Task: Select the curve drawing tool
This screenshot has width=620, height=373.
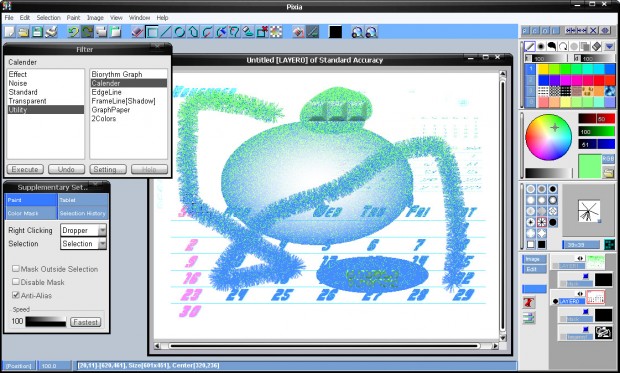Action: tap(207, 32)
